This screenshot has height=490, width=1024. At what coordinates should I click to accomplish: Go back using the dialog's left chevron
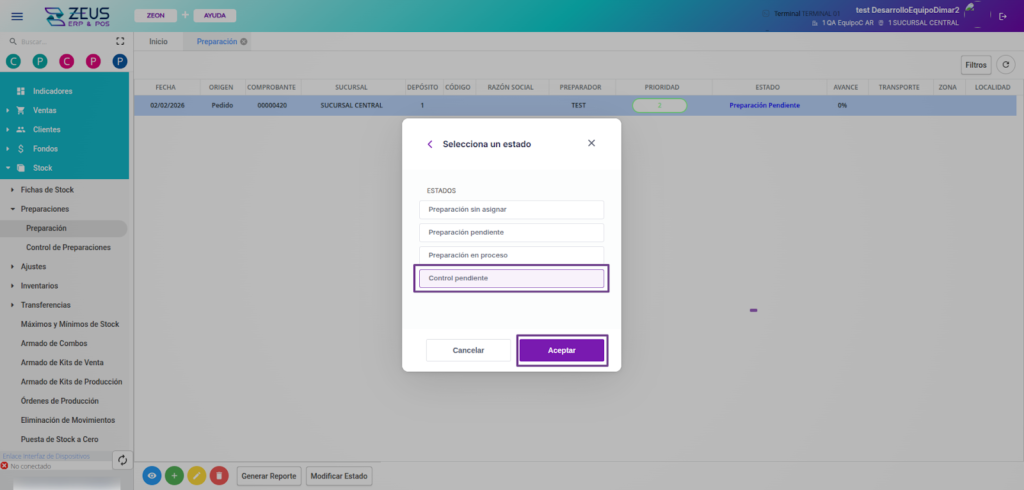pyautogui.click(x=430, y=144)
